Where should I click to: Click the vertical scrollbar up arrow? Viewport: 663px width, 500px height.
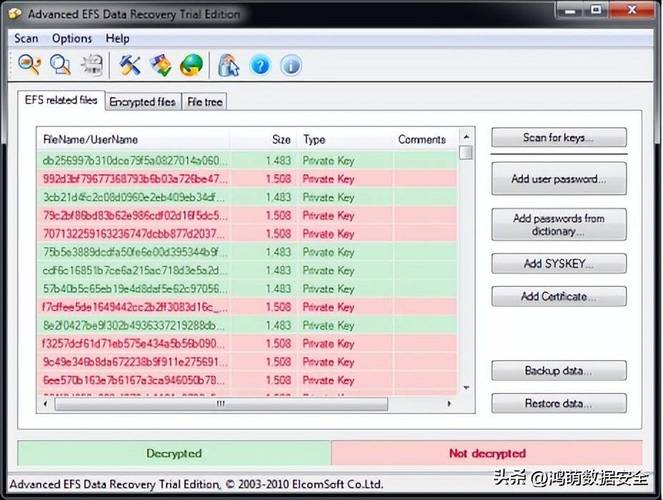tap(466, 137)
